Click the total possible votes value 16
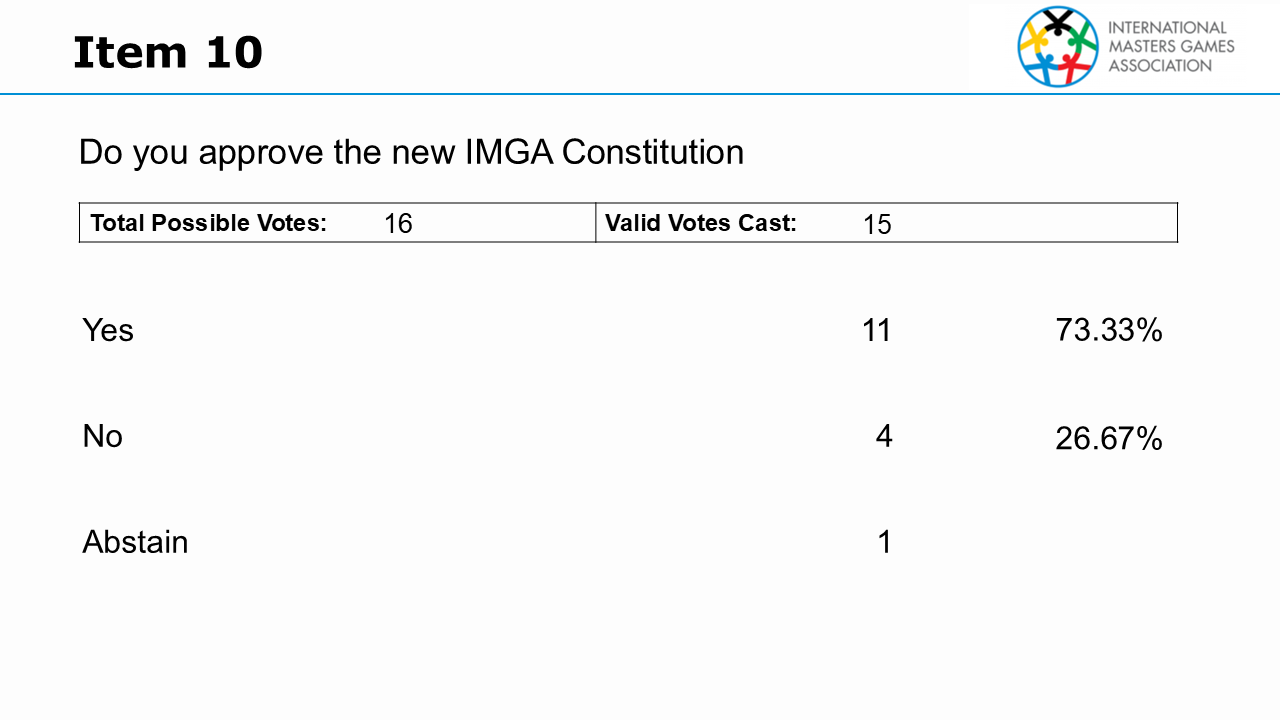The width and height of the screenshot is (1280, 720). coord(398,224)
